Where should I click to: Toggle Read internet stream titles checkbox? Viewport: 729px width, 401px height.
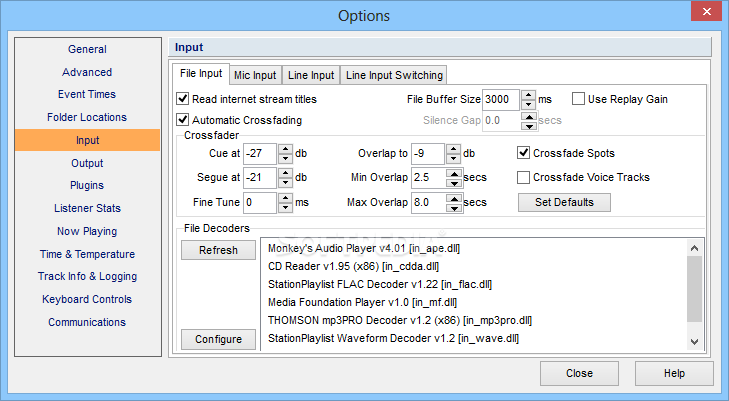[183, 99]
